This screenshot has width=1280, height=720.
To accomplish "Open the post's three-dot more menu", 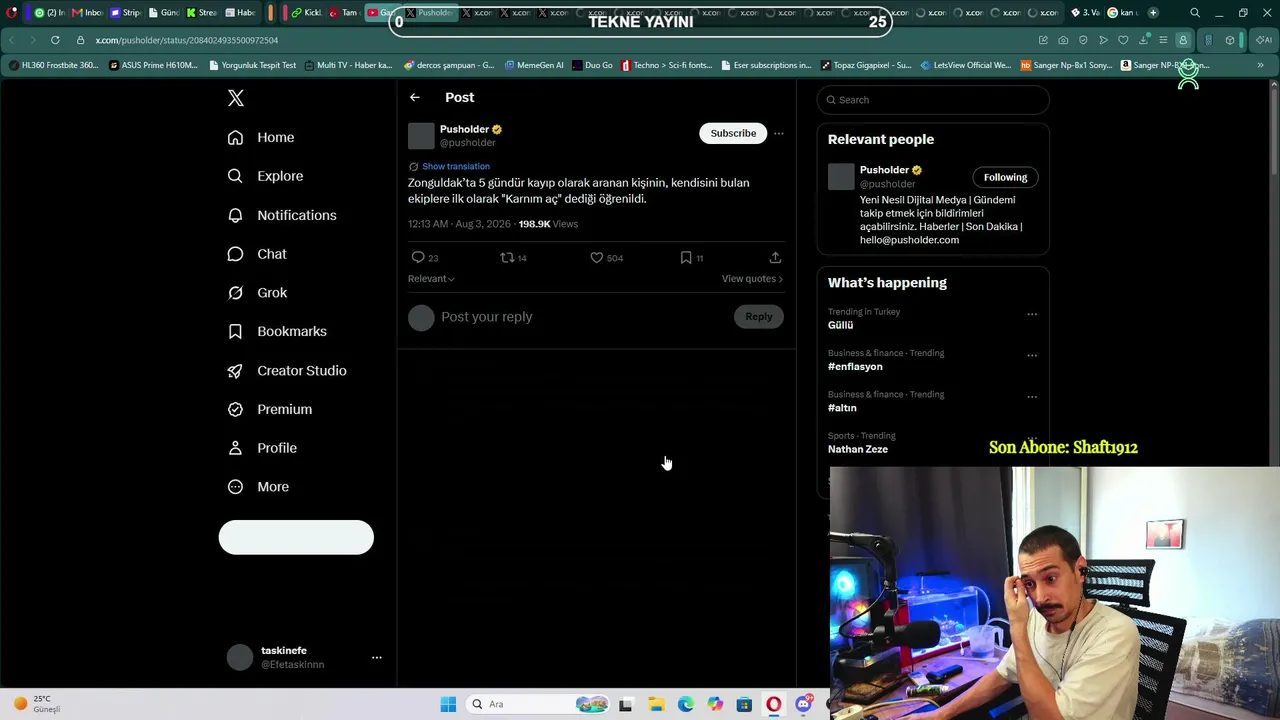I will pos(779,133).
